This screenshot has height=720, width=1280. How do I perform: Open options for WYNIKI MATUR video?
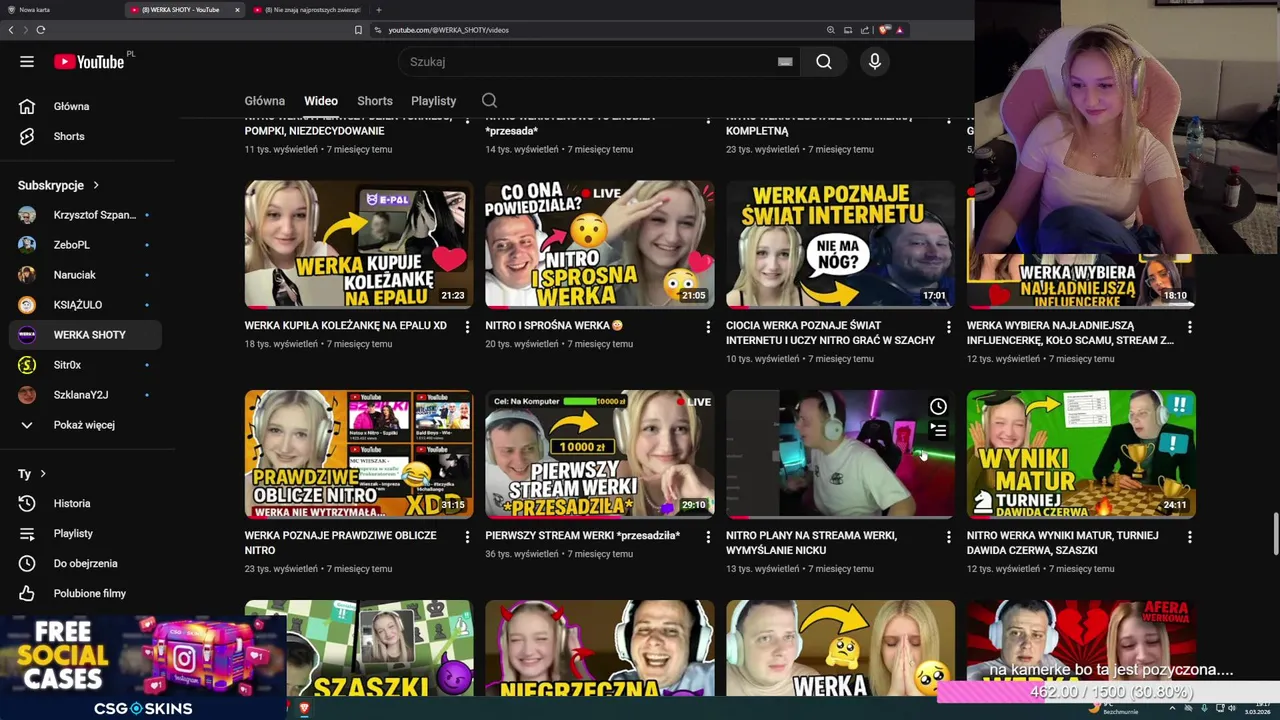pyautogui.click(x=1190, y=537)
